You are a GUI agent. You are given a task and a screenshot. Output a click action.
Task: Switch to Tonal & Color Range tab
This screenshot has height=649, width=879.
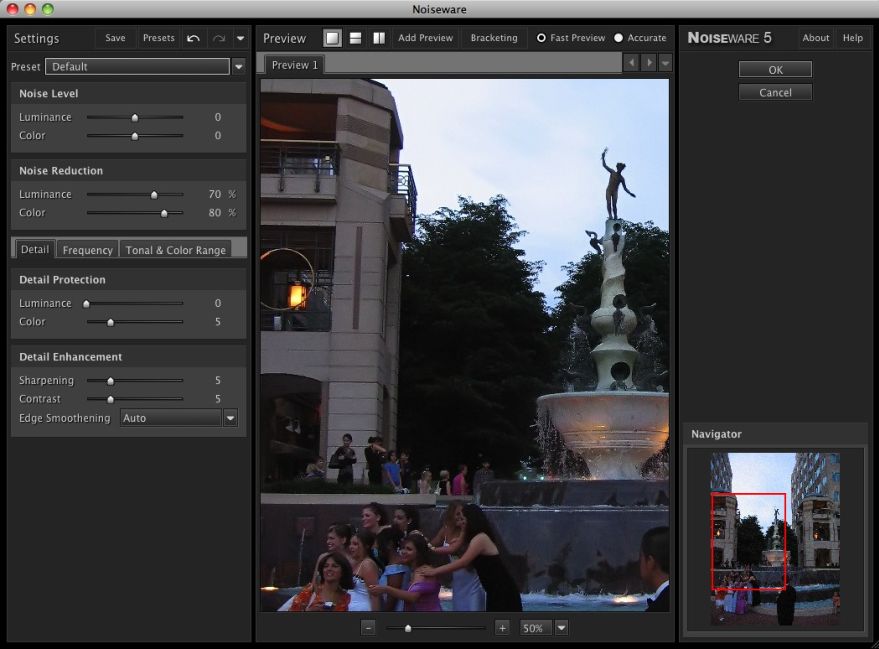tap(175, 250)
